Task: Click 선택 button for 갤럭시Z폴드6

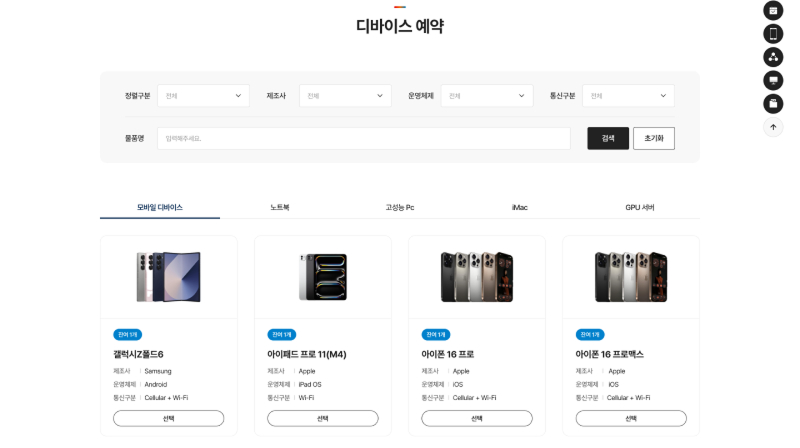Action: (168, 418)
